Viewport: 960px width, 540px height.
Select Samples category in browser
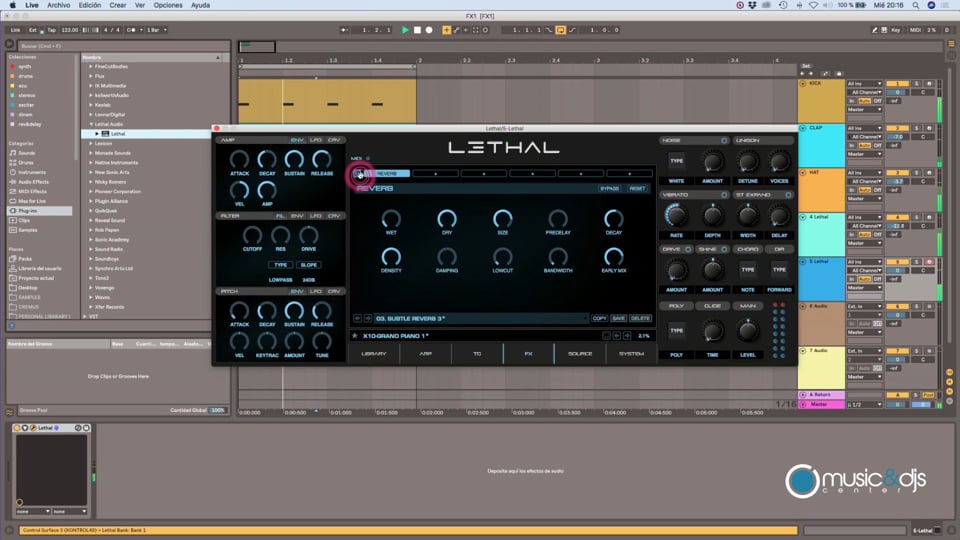(x=28, y=230)
